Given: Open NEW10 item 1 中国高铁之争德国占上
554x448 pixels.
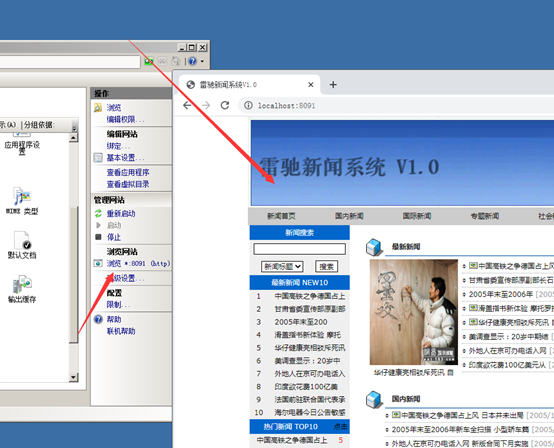Looking at the screenshot, I should pyautogui.click(x=310, y=296).
